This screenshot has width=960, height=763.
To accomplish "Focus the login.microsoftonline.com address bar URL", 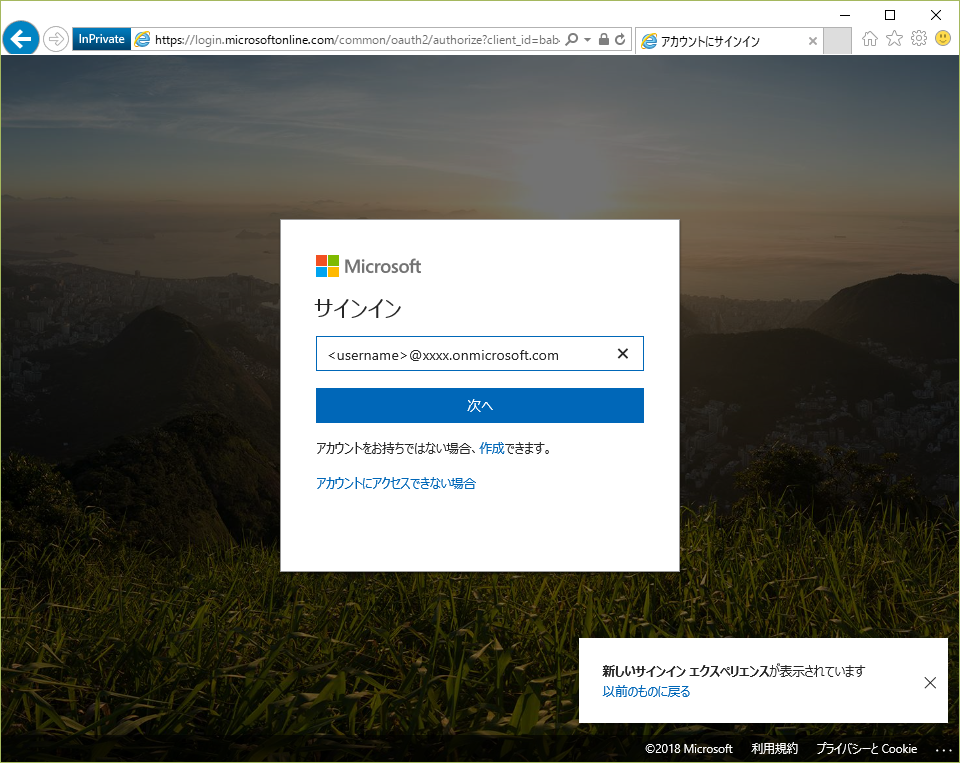I will [x=356, y=40].
